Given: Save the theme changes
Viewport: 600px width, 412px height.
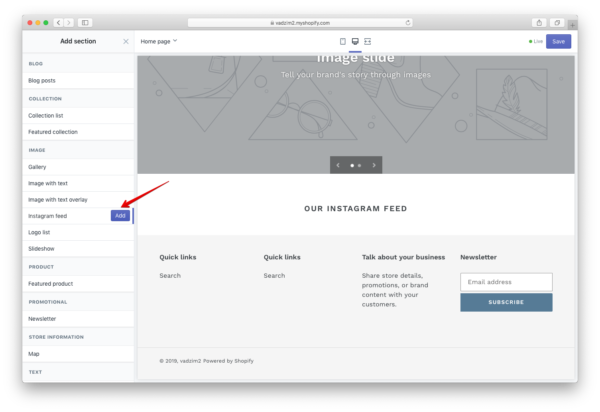Looking at the screenshot, I should [558, 41].
